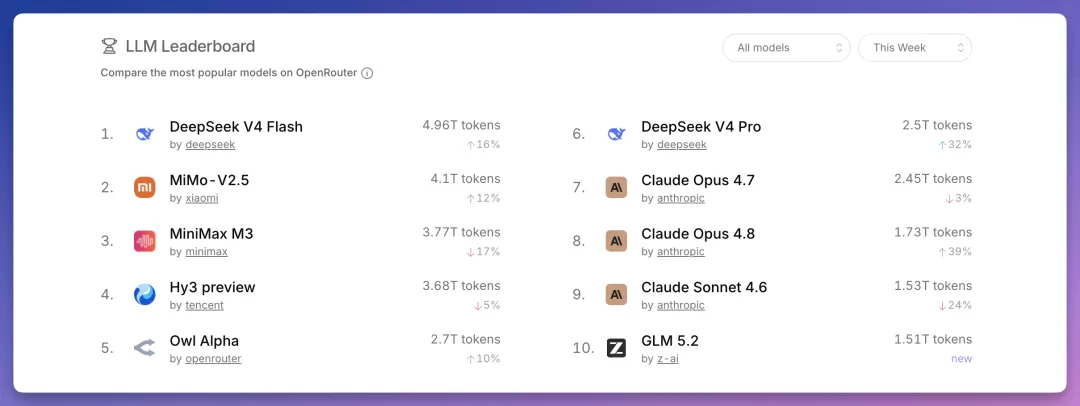
Task: Open the DeepSeek V4 Flash model link
Action: (236, 127)
